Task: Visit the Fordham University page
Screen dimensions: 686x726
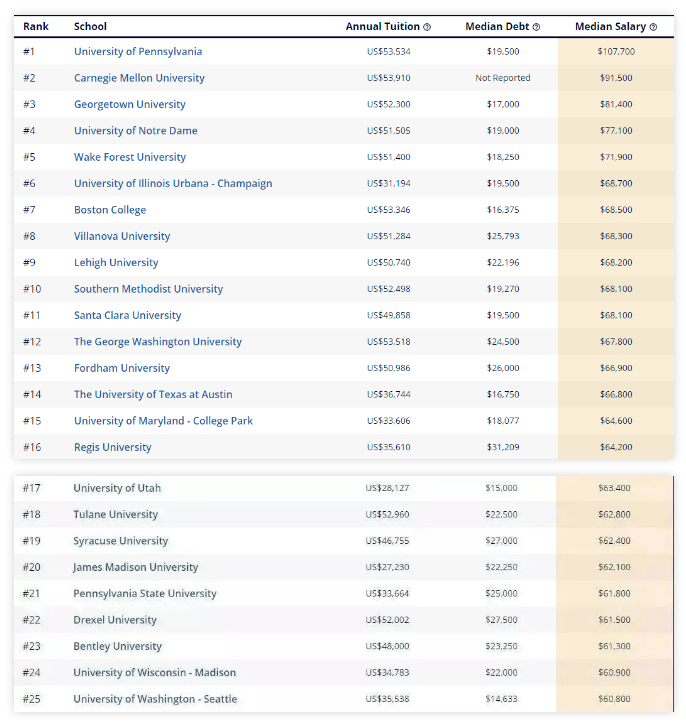Action: (x=122, y=368)
